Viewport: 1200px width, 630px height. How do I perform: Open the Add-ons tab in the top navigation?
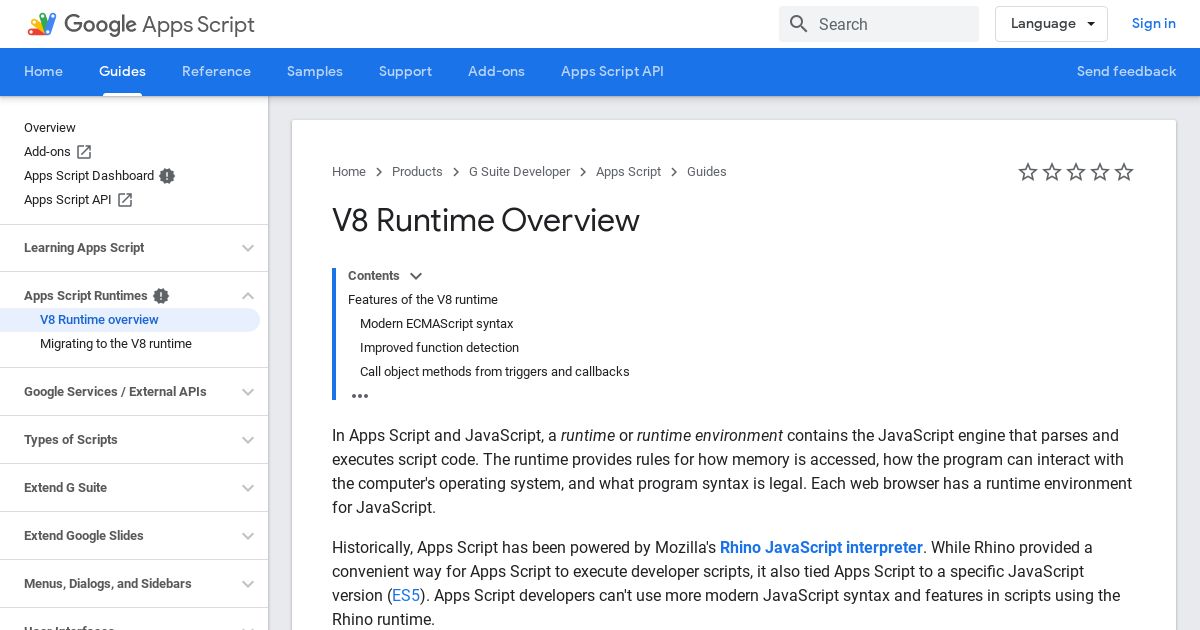[x=496, y=72]
